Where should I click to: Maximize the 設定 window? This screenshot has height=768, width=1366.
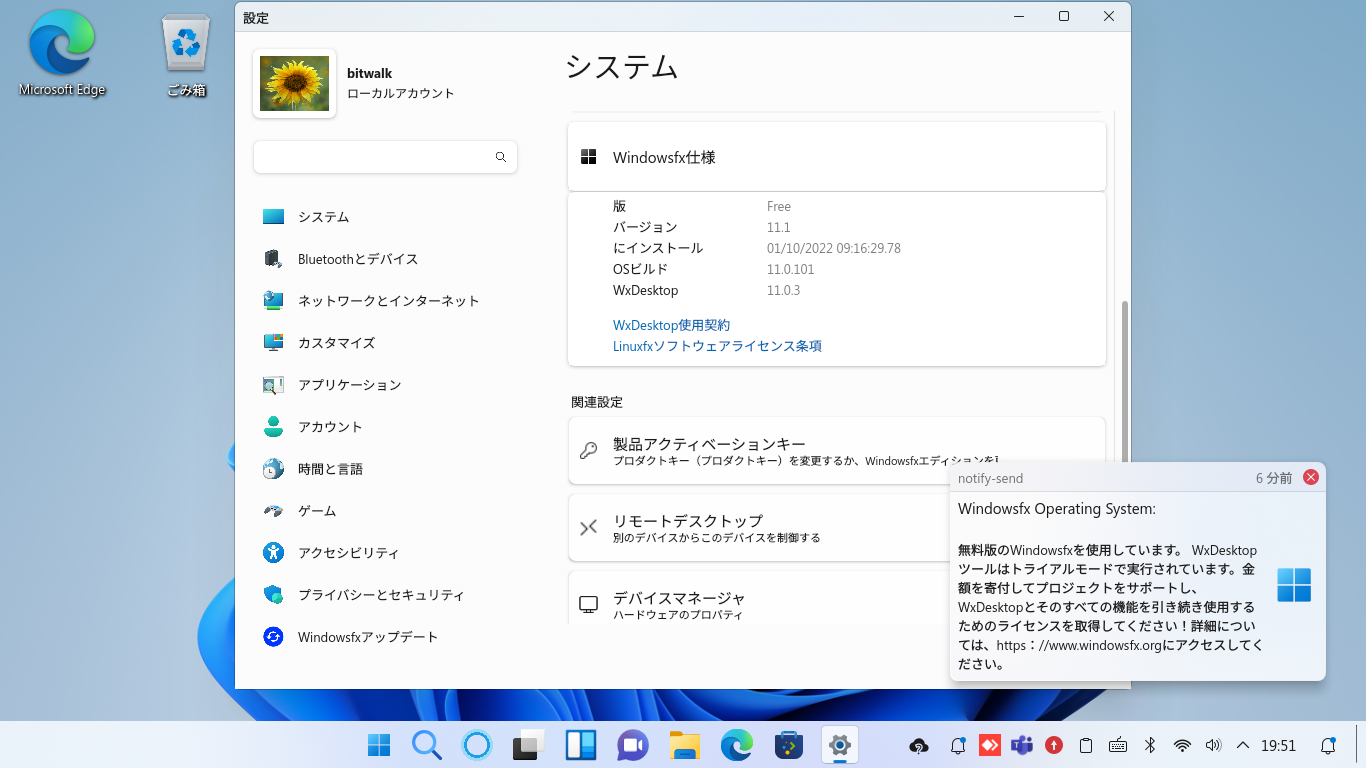[x=1064, y=16]
